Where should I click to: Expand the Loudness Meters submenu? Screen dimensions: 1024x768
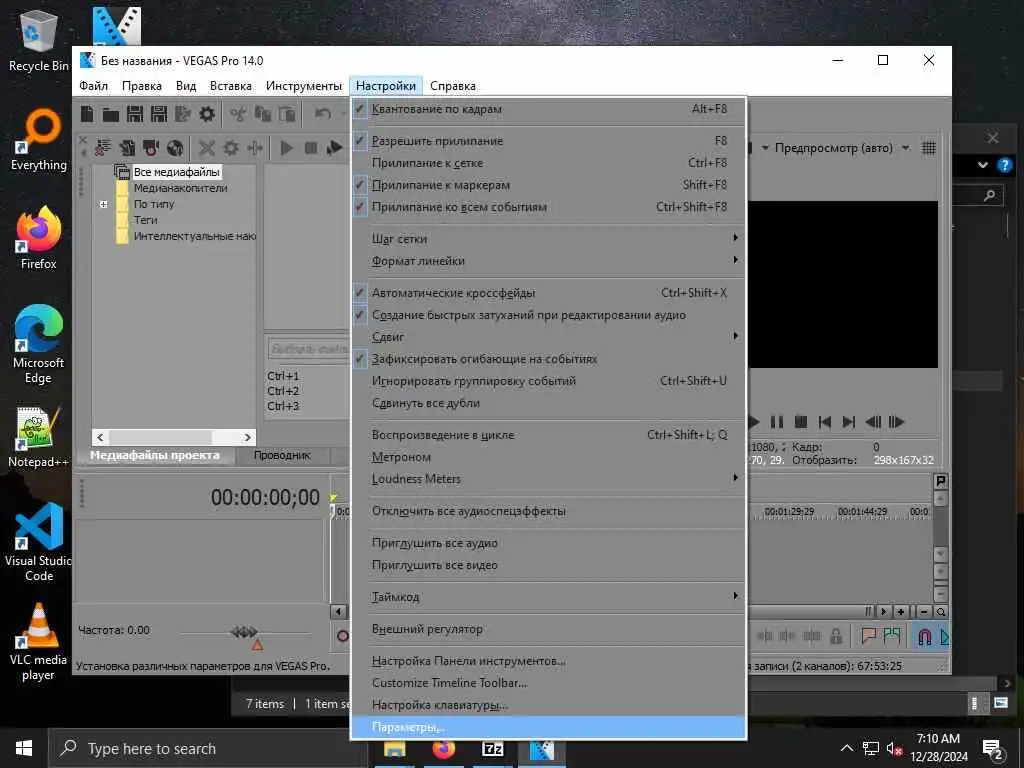pos(549,479)
